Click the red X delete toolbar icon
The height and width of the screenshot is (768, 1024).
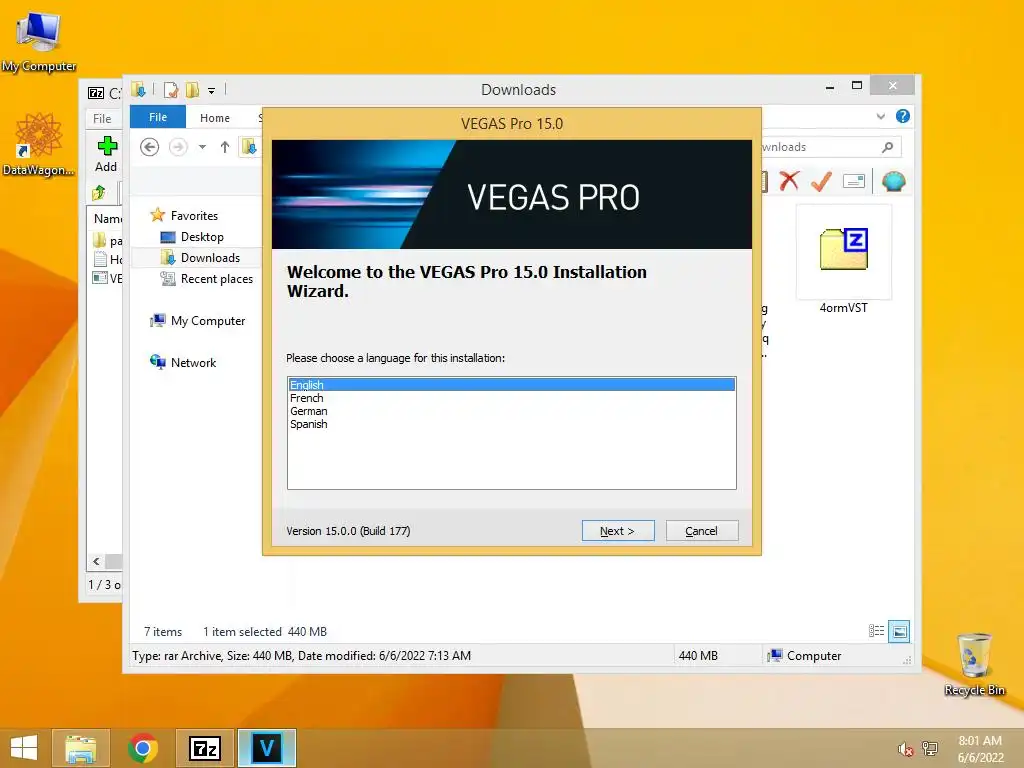789,181
